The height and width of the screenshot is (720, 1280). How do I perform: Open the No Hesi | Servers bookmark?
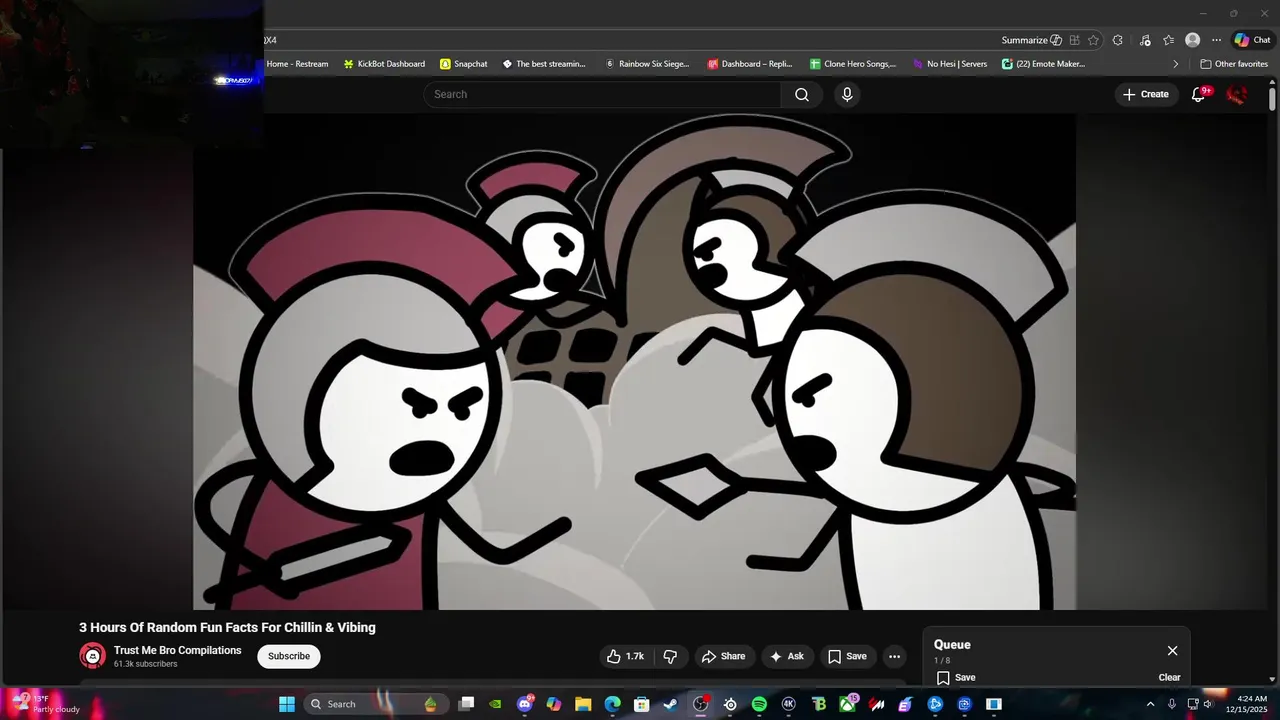(x=949, y=64)
